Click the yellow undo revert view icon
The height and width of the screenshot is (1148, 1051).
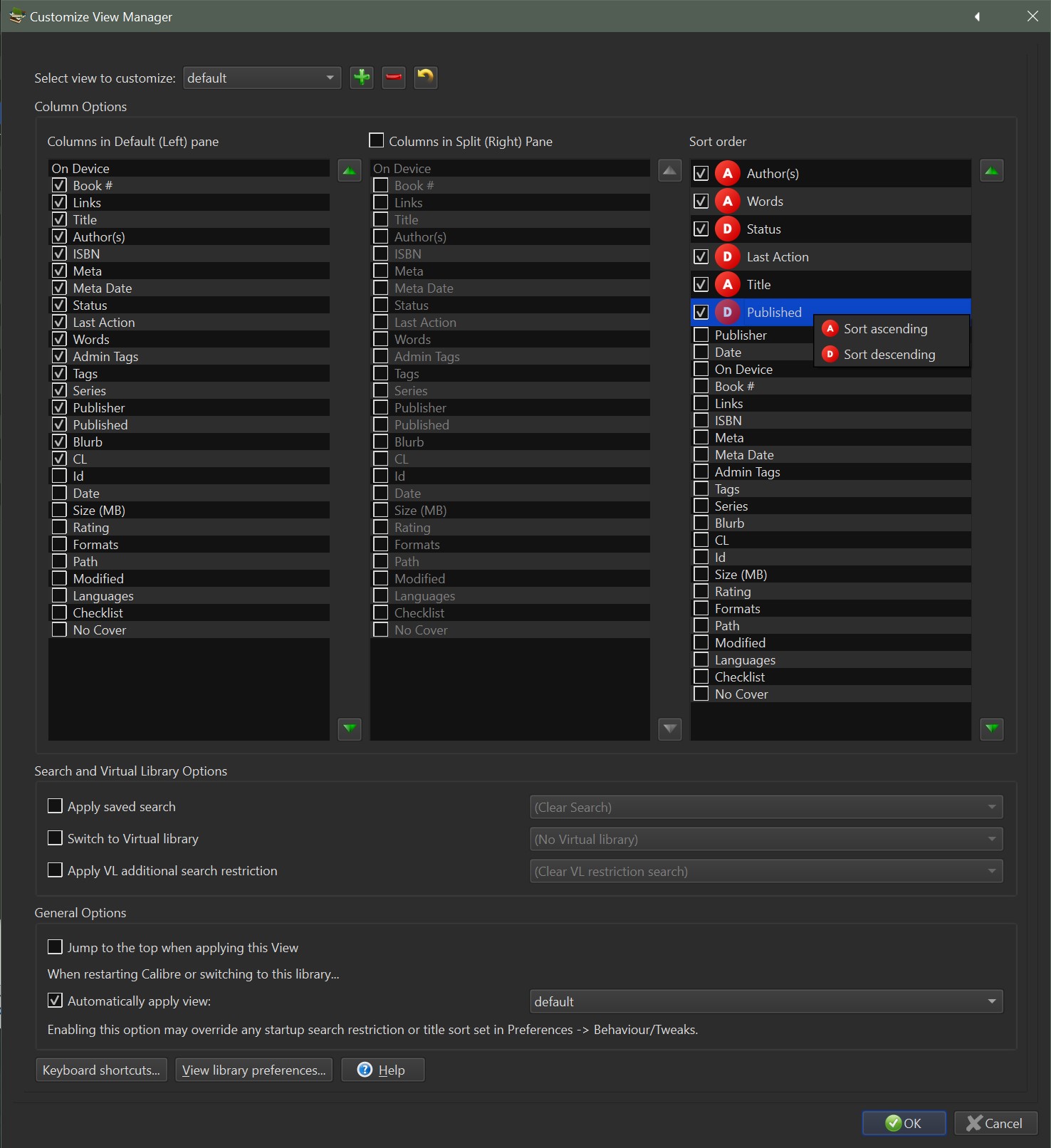426,78
